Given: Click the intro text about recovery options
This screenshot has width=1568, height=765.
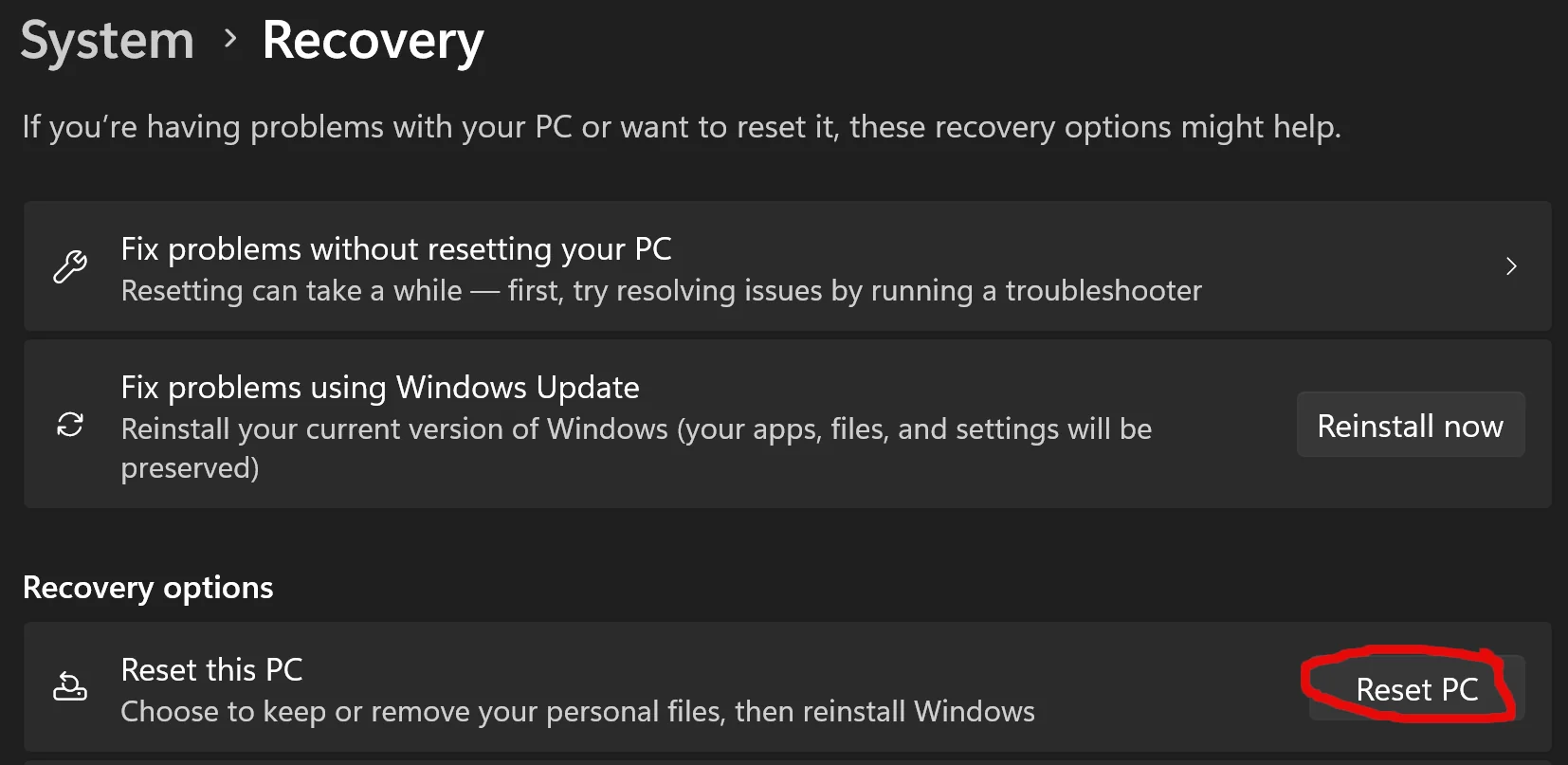Looking at the screenshot, I should 682,127.
